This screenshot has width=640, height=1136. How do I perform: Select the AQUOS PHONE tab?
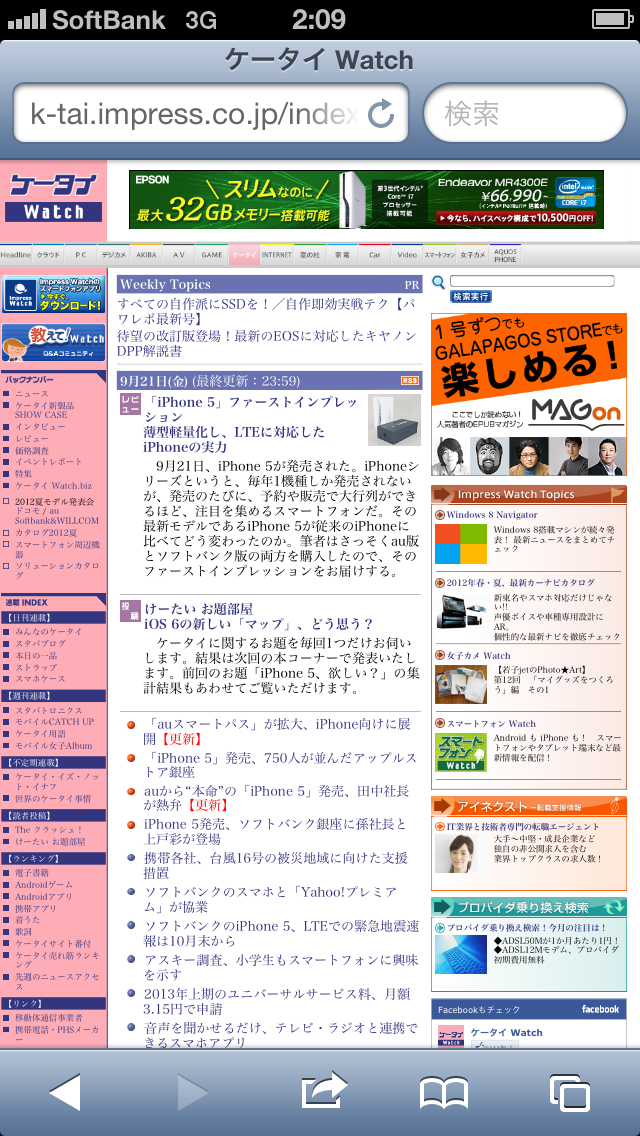pos(505,255)
